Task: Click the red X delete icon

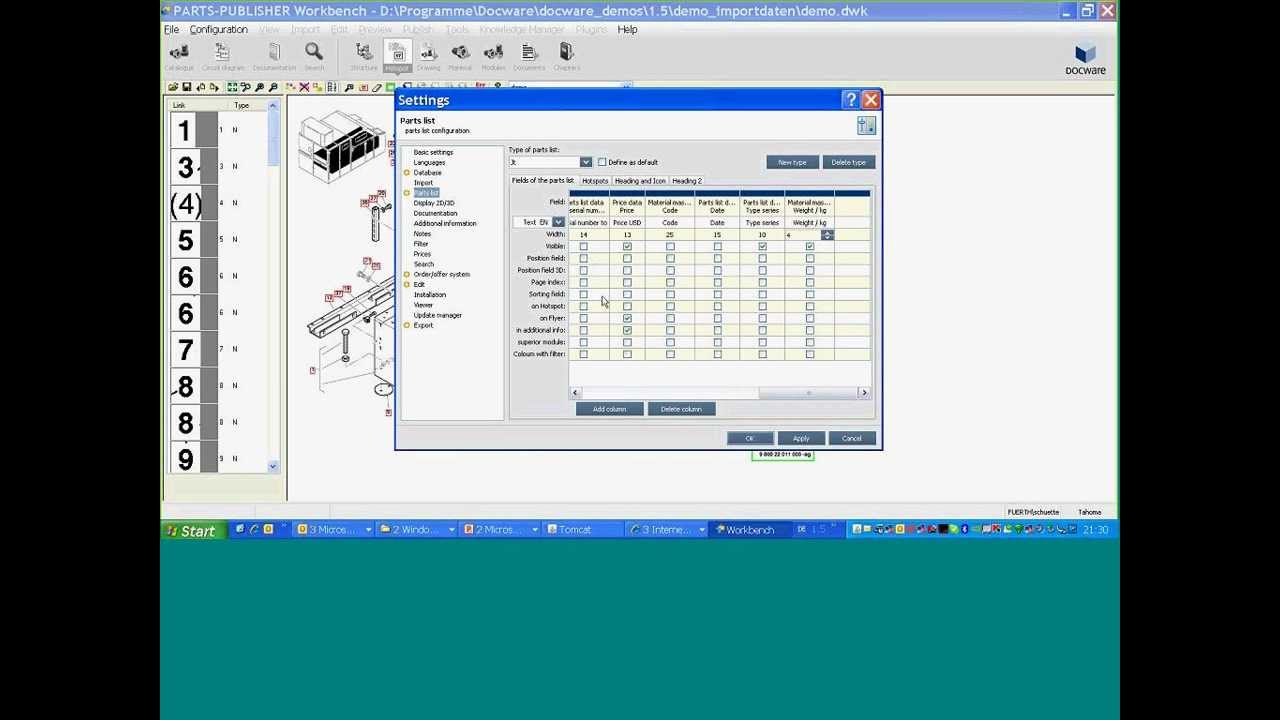Action: (304, 88)
